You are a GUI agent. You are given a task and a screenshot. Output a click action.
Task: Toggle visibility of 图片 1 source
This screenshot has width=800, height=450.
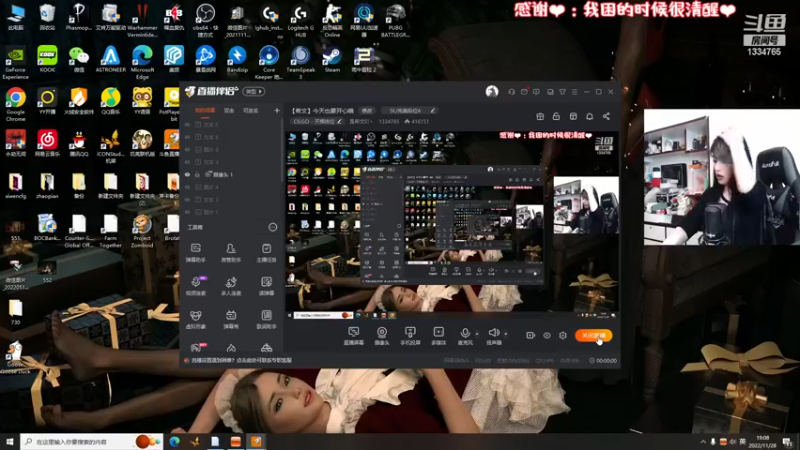[187, 212]
